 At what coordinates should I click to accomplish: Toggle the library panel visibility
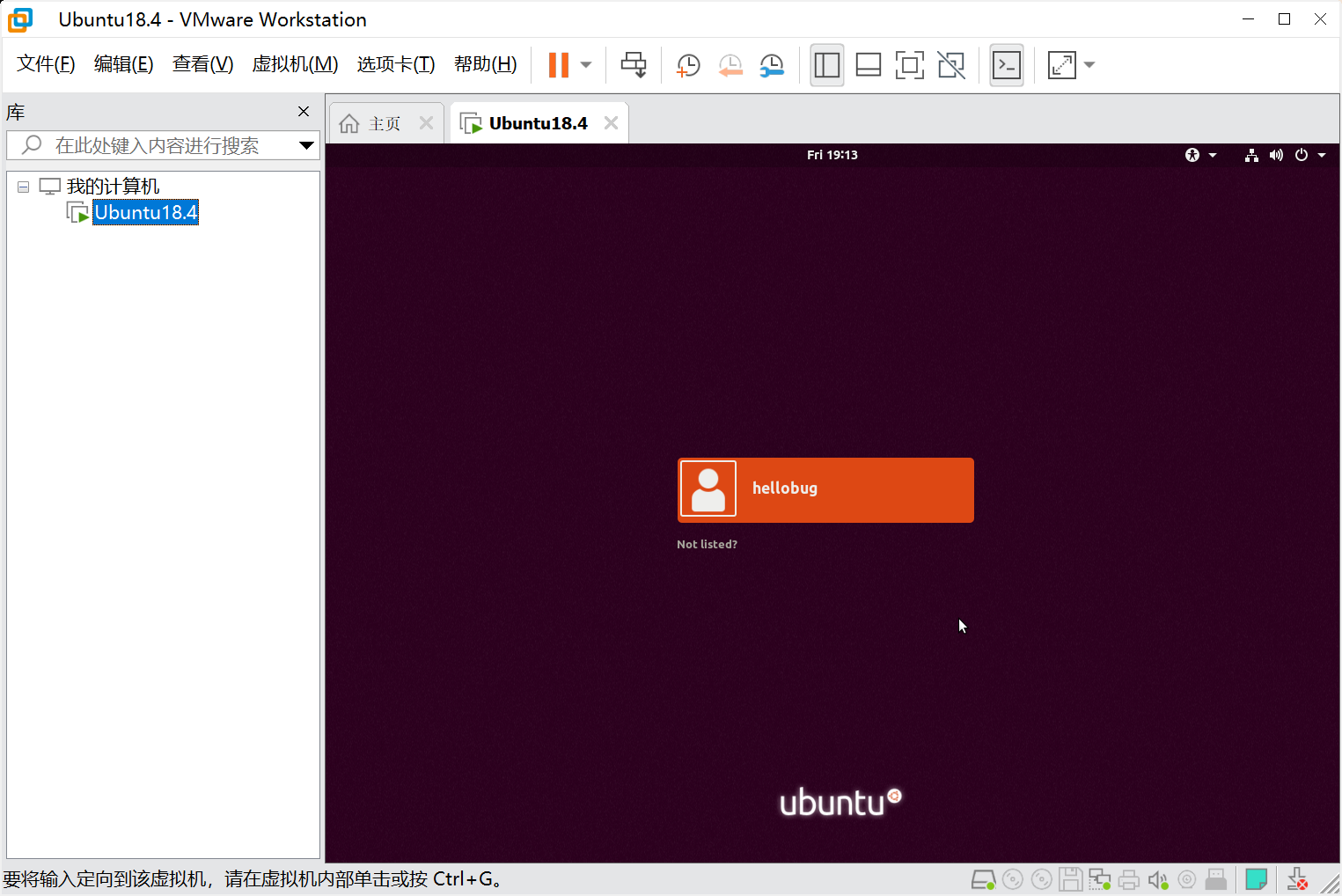tap(826, 64)
